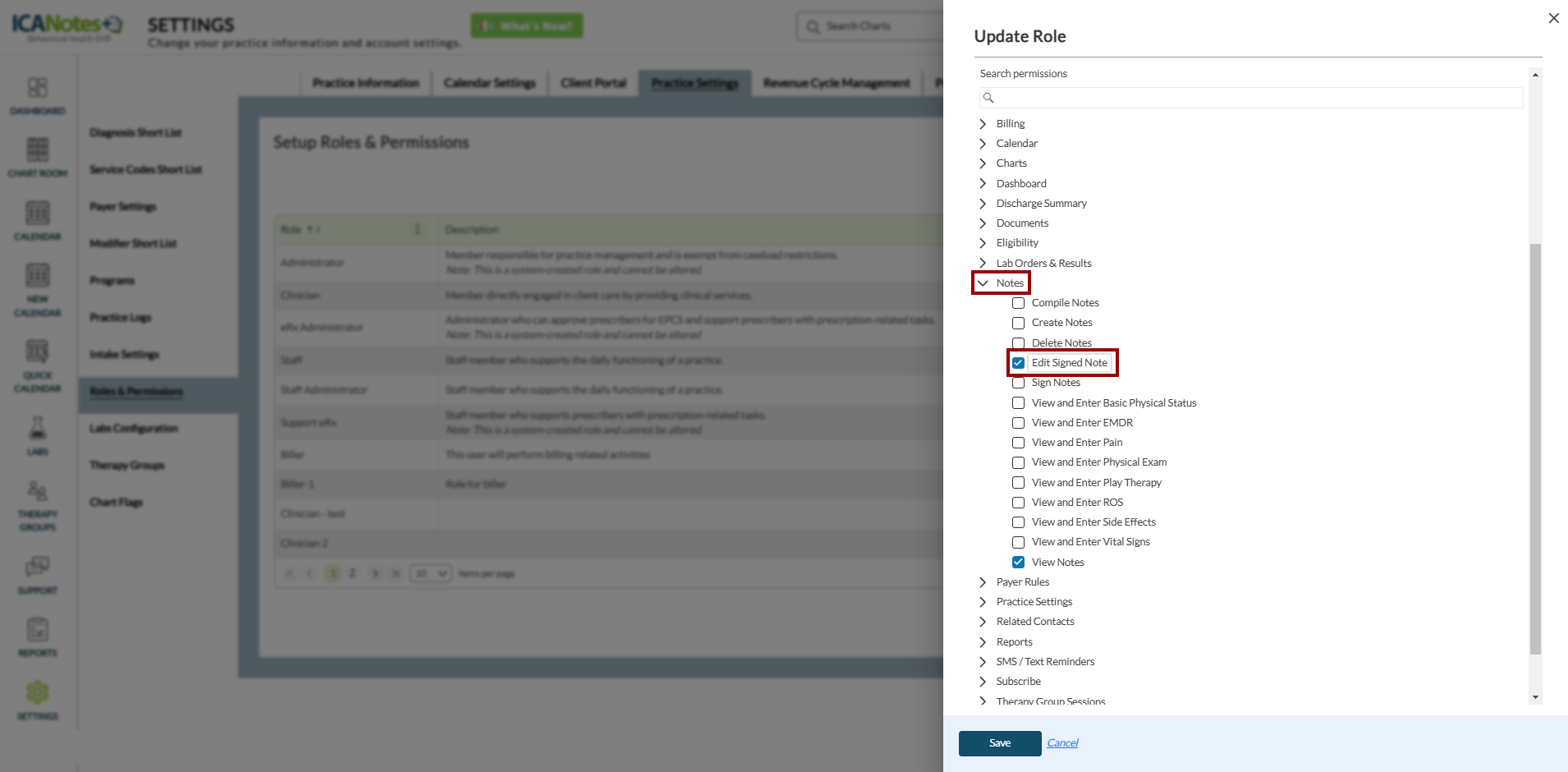Switch to the Practice Settings tab
The height and width of the screenshot is (772, 1568).
[x=695, y=83]
